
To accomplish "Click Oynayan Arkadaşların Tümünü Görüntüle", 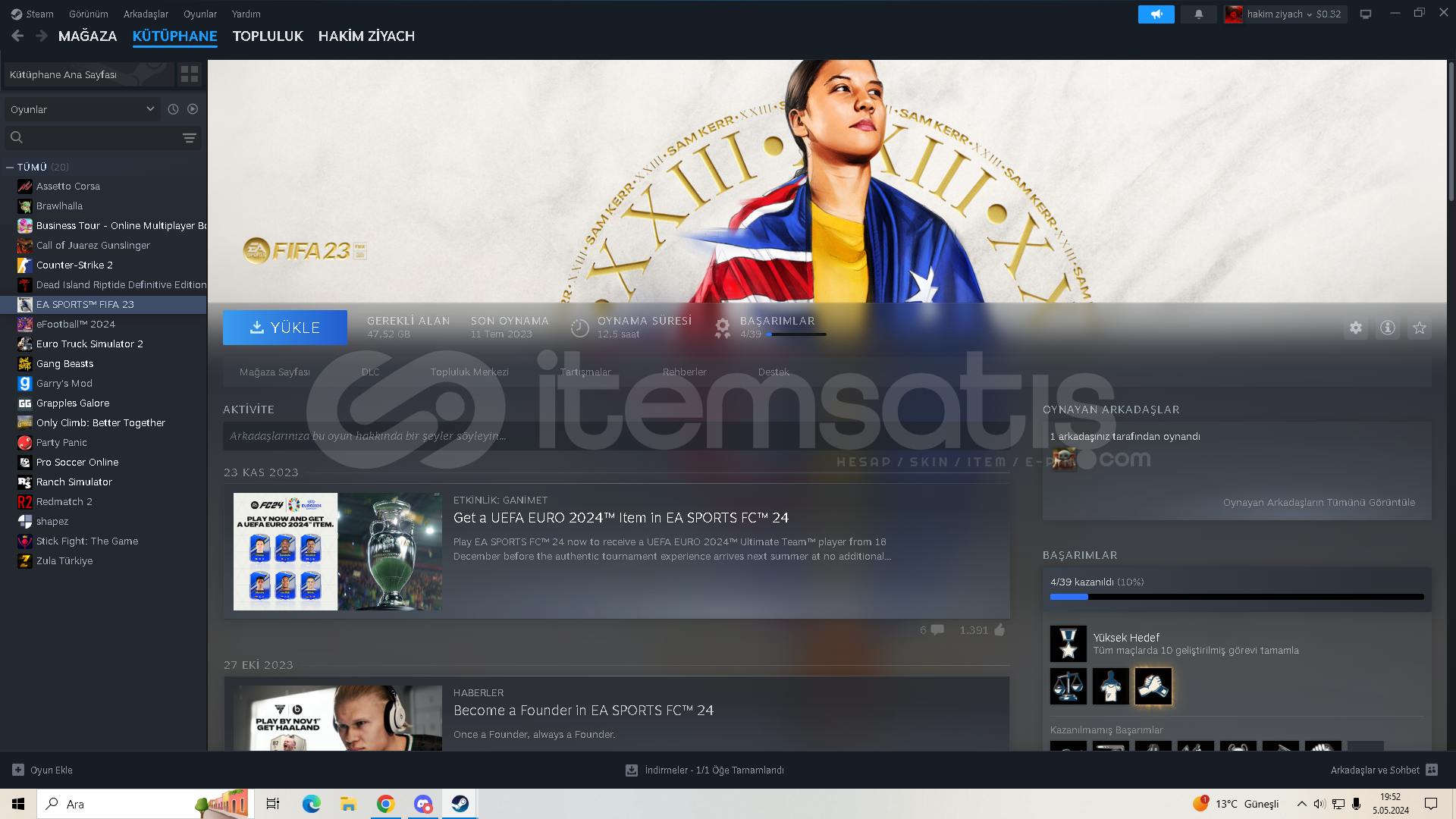I will (x=1319, y=502).
